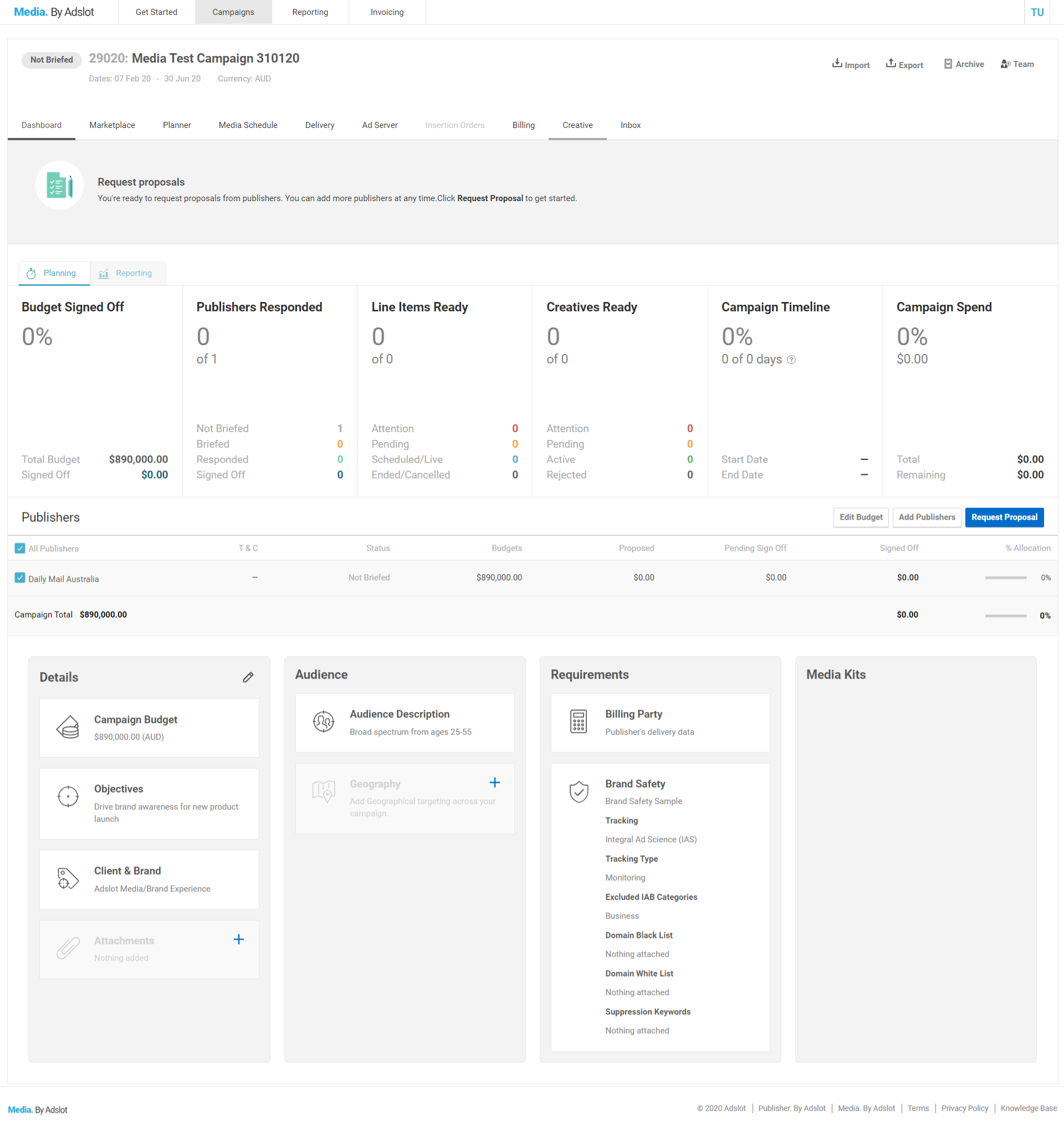Click the Import icon button
This screenshot has height=1128, width=1064.
pos(850,64)
